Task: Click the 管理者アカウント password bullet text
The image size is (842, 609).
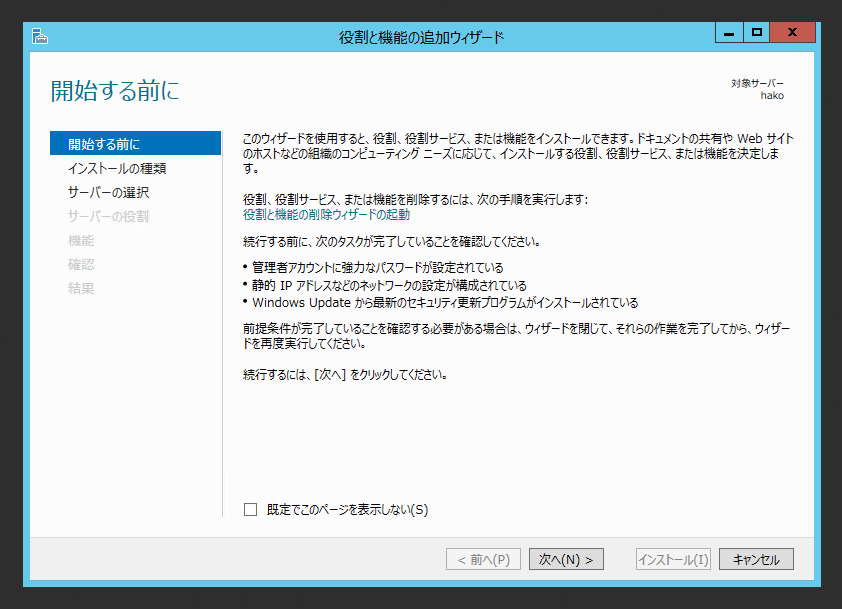Action: coord(378,267)
